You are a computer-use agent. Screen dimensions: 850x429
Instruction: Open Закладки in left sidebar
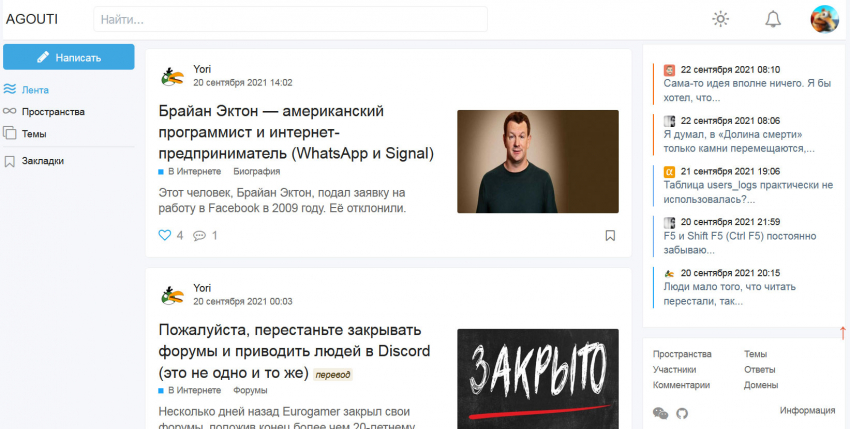[x=43, y=161]
